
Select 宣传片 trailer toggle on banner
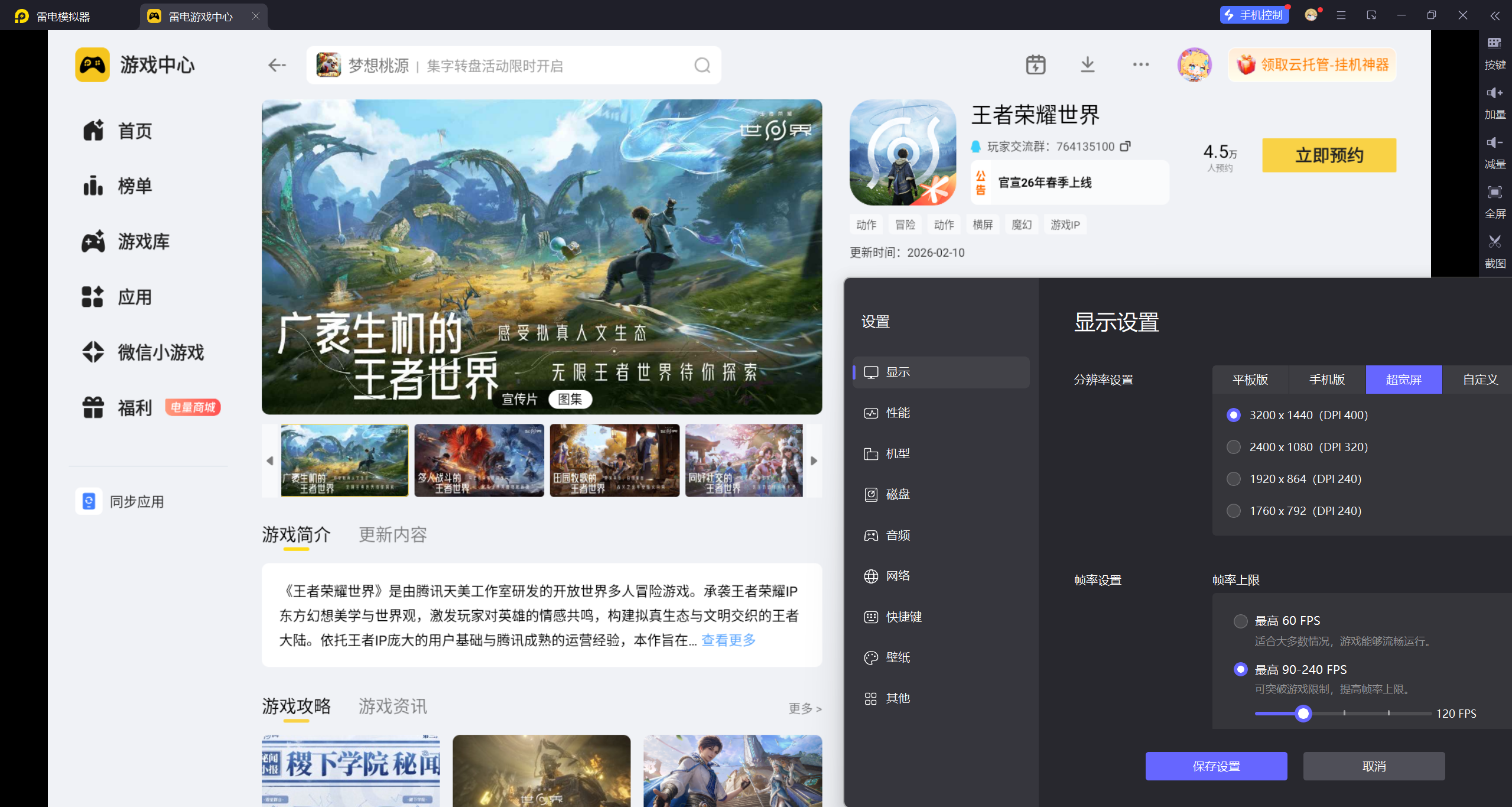point(519,399)
